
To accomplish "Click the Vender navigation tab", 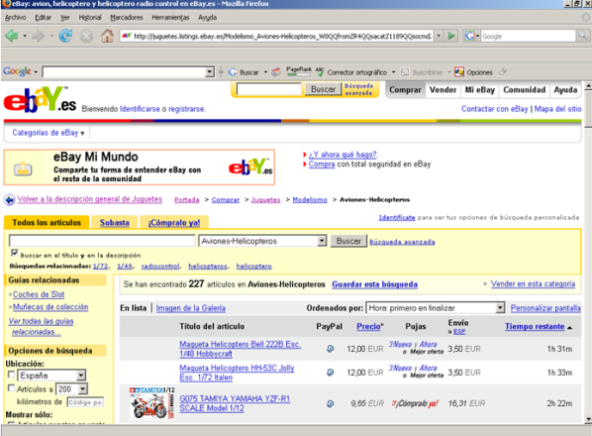I will pos(443,90).
